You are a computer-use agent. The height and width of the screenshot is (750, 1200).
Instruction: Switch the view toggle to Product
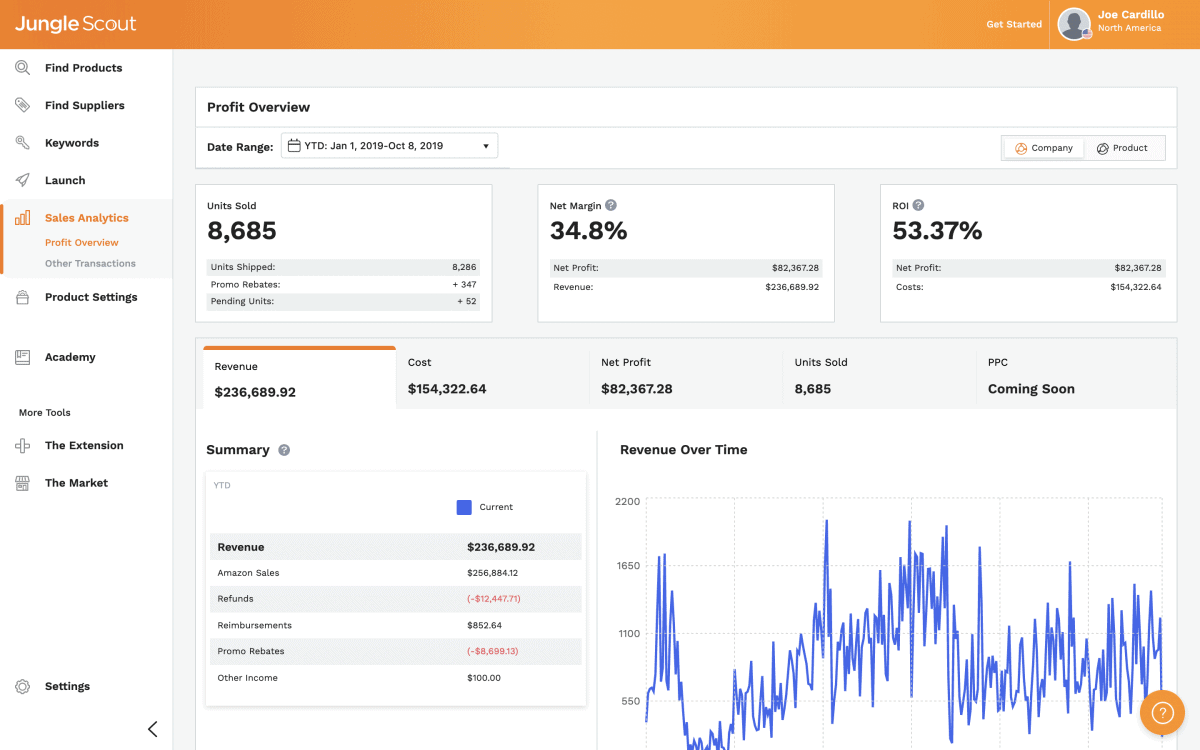pos(1122,148)
